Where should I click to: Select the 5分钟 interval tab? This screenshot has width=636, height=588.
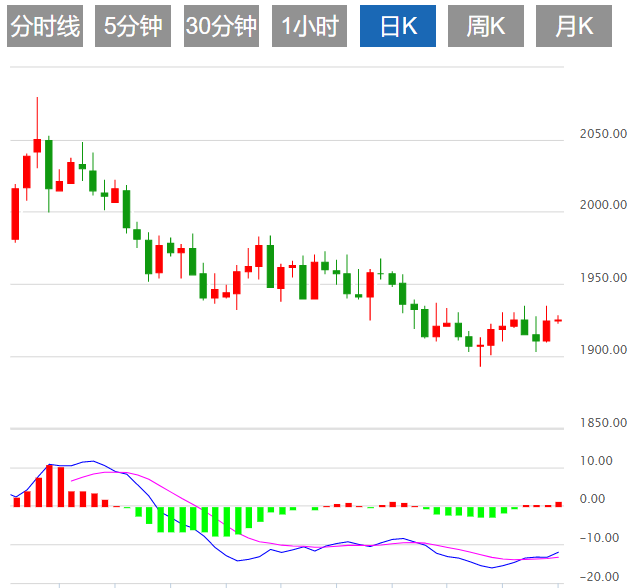click(x=133, y=26)
